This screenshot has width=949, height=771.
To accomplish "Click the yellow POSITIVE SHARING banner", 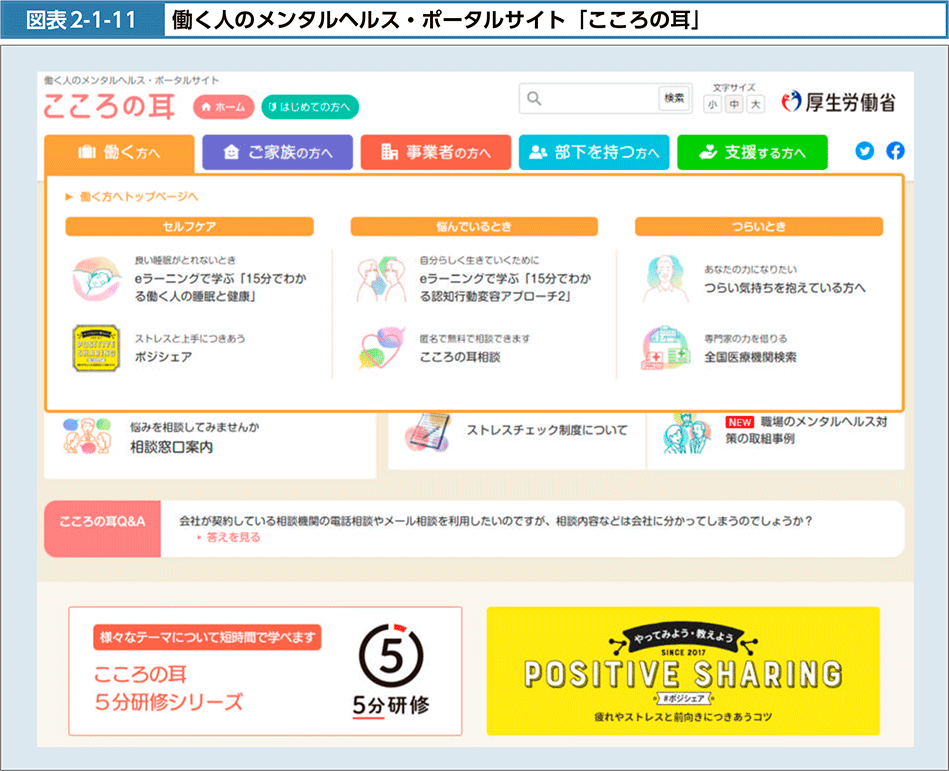I will tap(683, 671).
